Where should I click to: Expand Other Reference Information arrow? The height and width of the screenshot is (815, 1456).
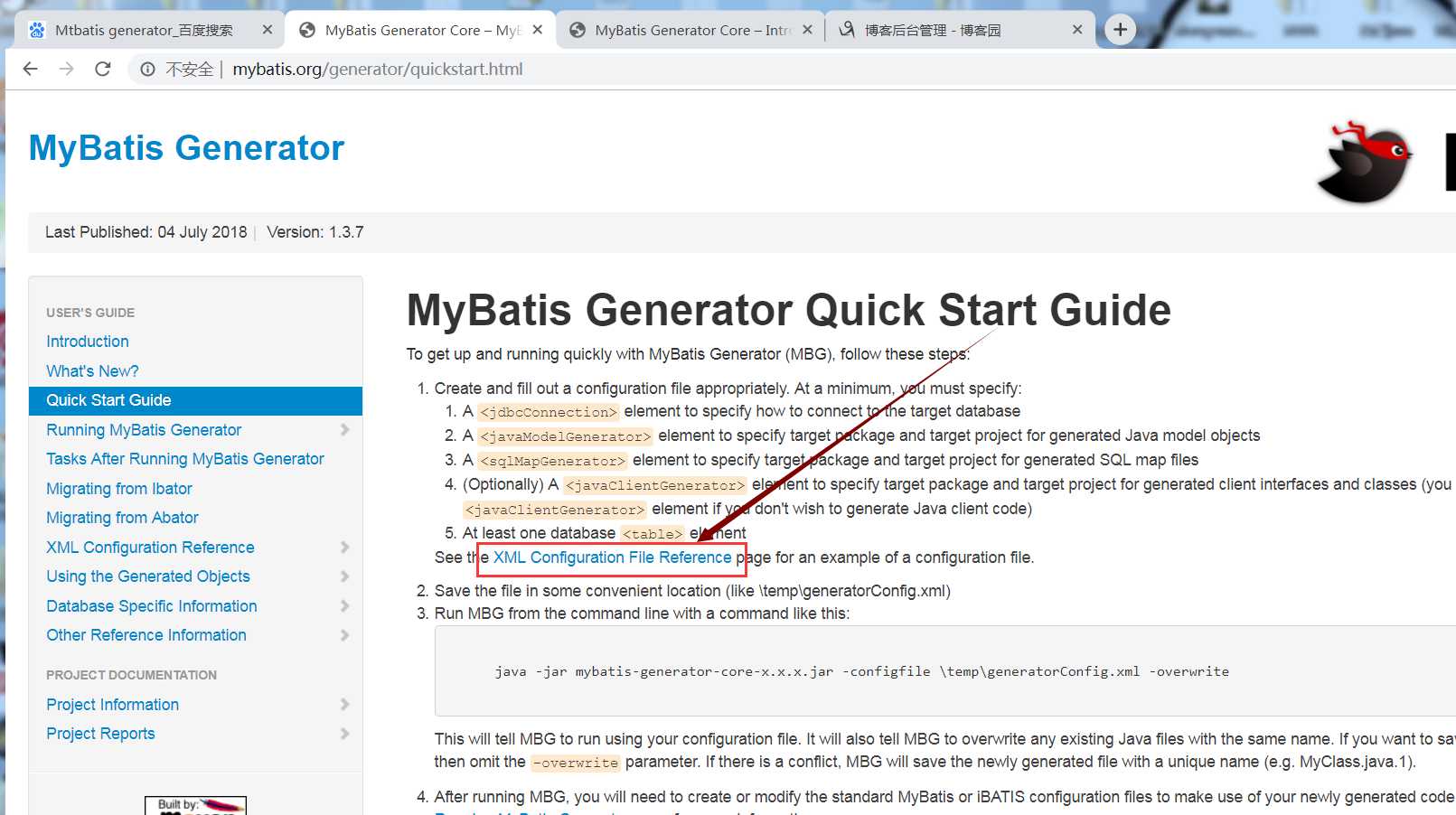tap(344, 635)
